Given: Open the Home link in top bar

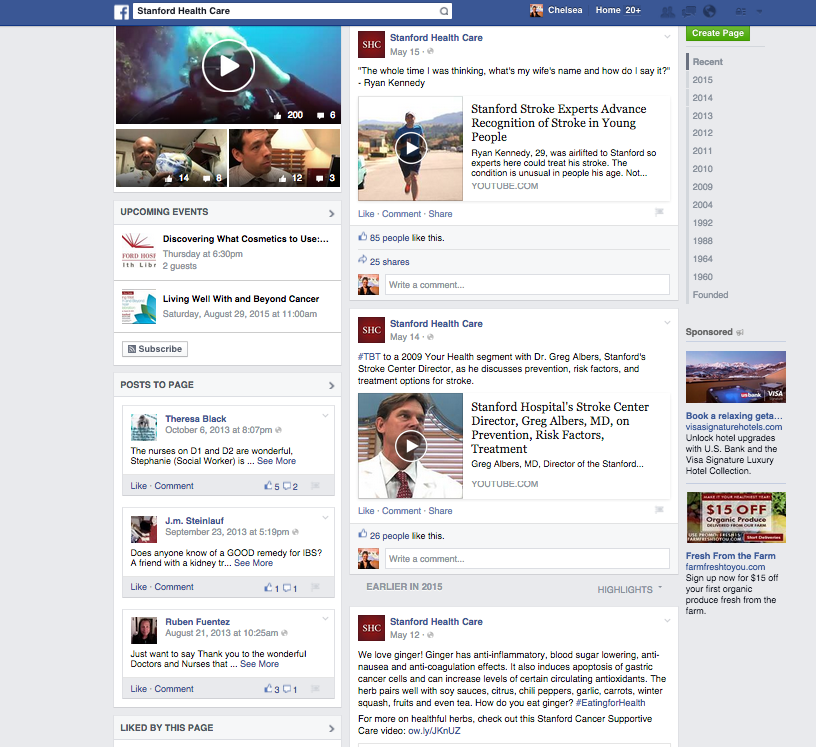Looking at the screenshot, I should [x=608, y=11].
